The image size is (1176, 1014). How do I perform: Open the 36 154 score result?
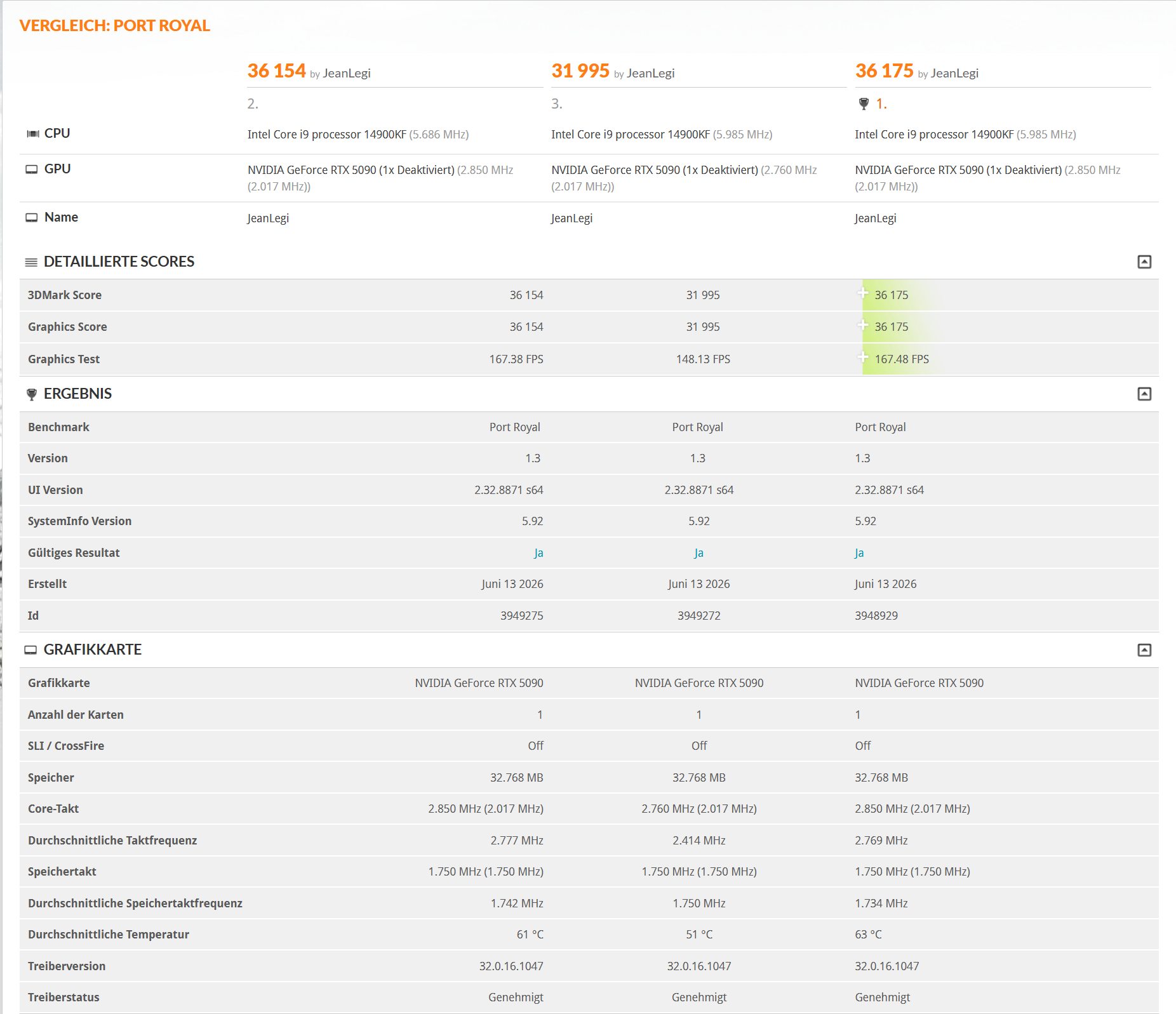coord(276,70)
